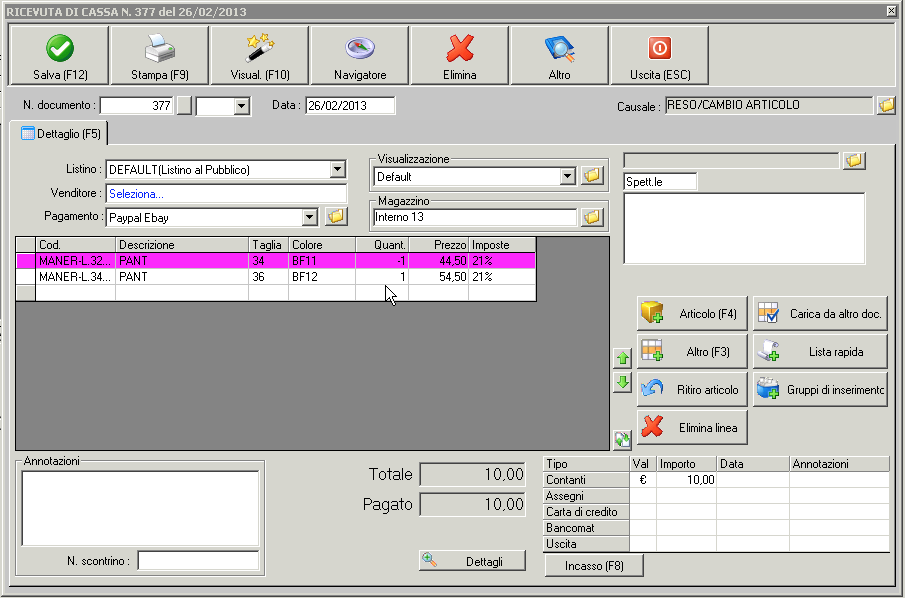
Task: Print using Stampa (F9)
Action: (160, 55)
